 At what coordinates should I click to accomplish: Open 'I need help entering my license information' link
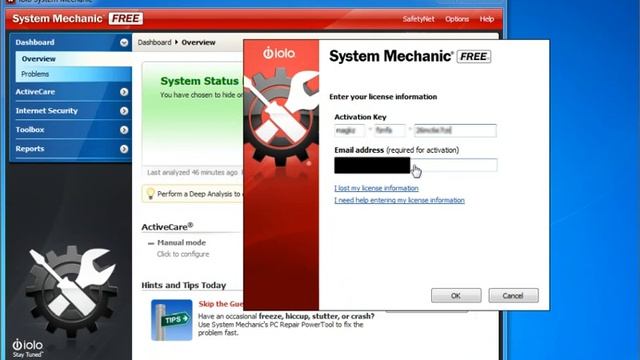coord(399,200)
